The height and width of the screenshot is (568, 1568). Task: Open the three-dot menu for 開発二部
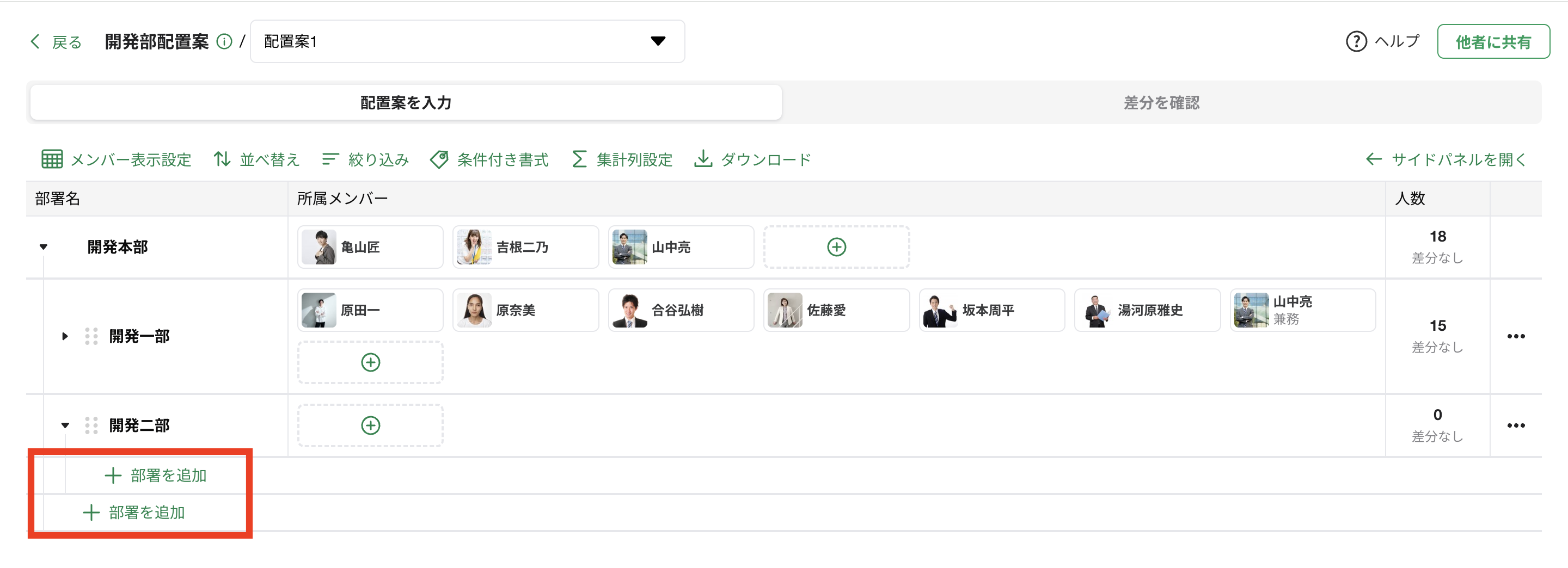(x=1515, y=425)
